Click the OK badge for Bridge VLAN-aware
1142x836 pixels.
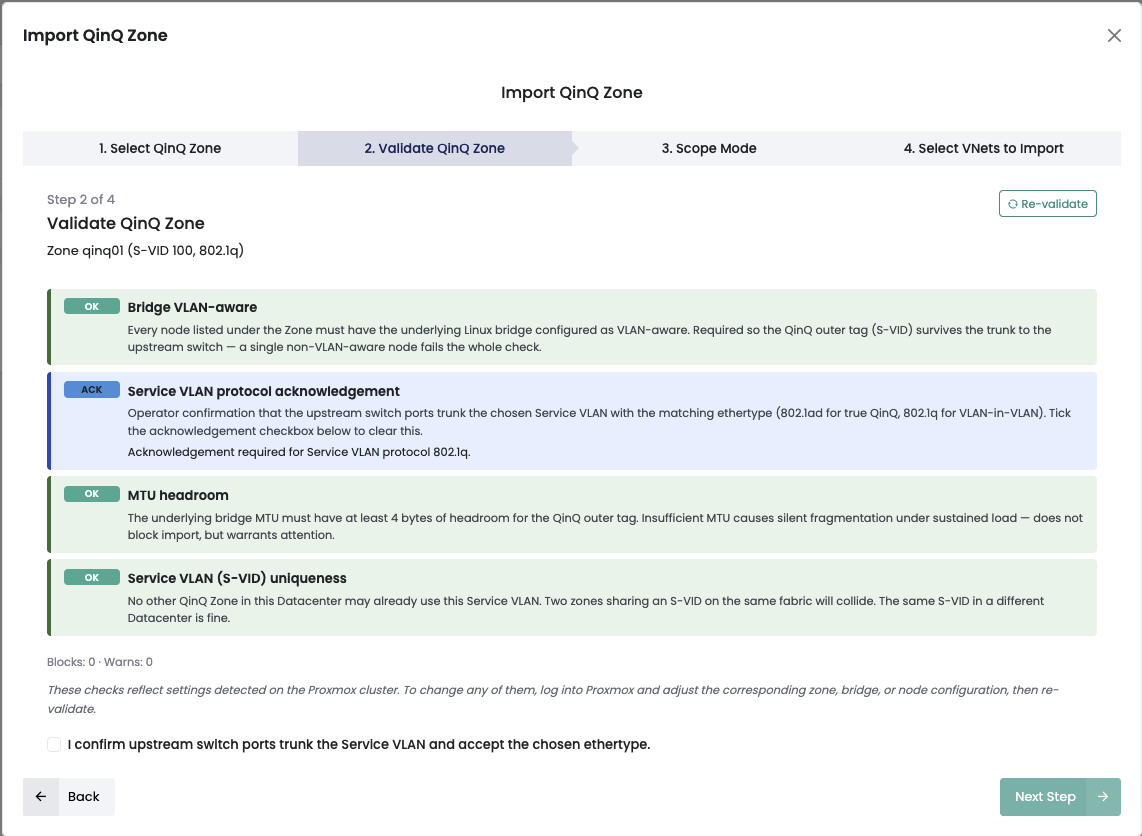click(92, 307)
